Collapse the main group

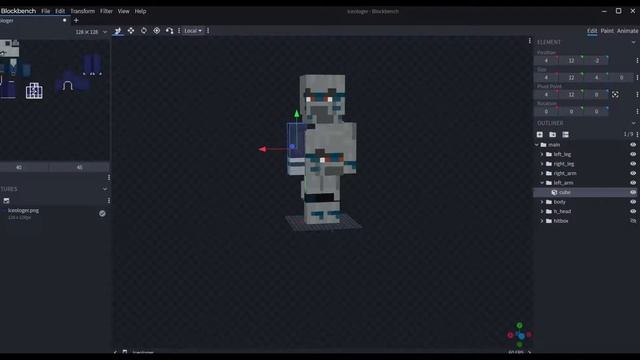pyautogui.click(x=537, y=145)
